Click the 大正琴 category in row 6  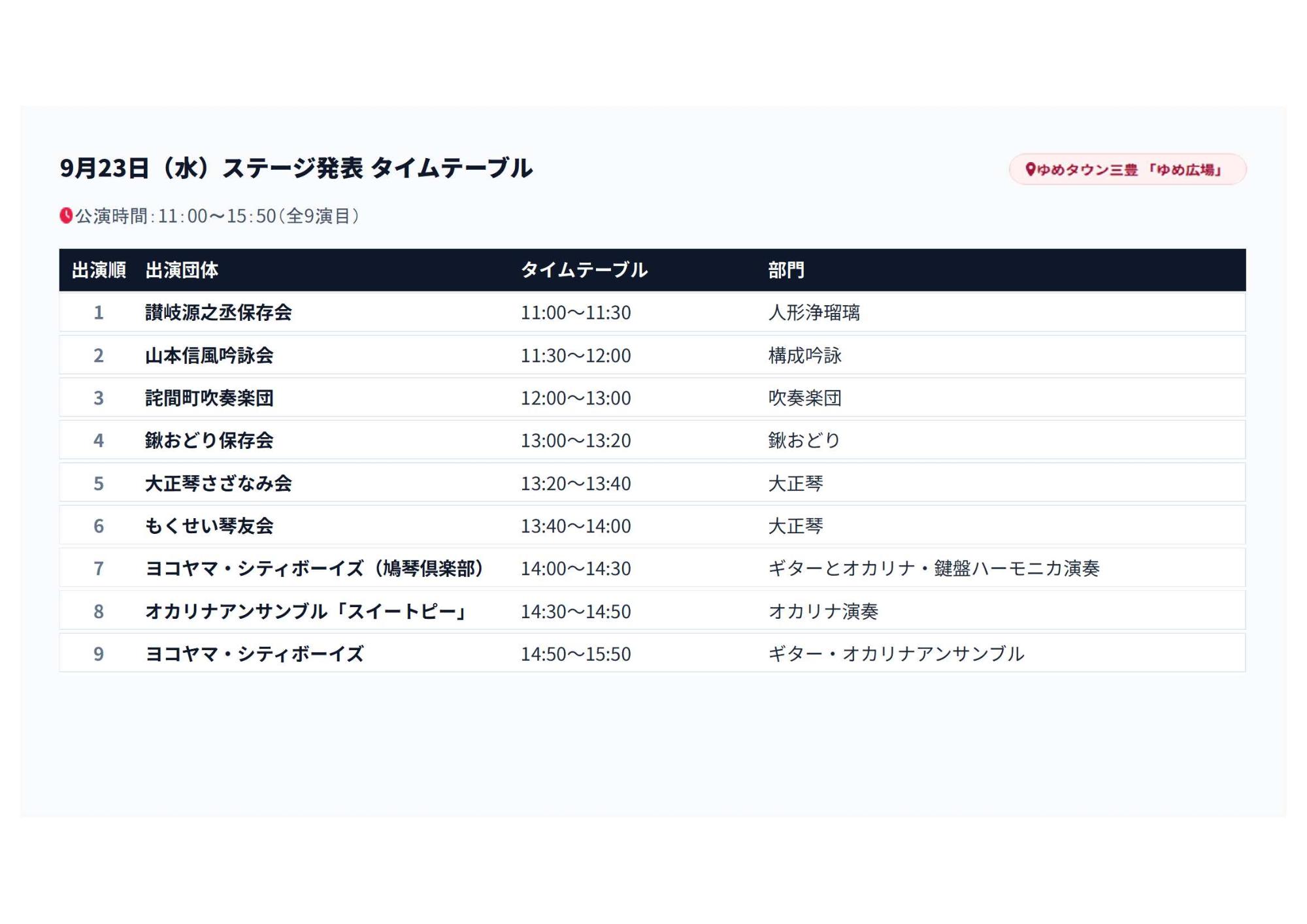pyautogui.click(x=795, y=526)
